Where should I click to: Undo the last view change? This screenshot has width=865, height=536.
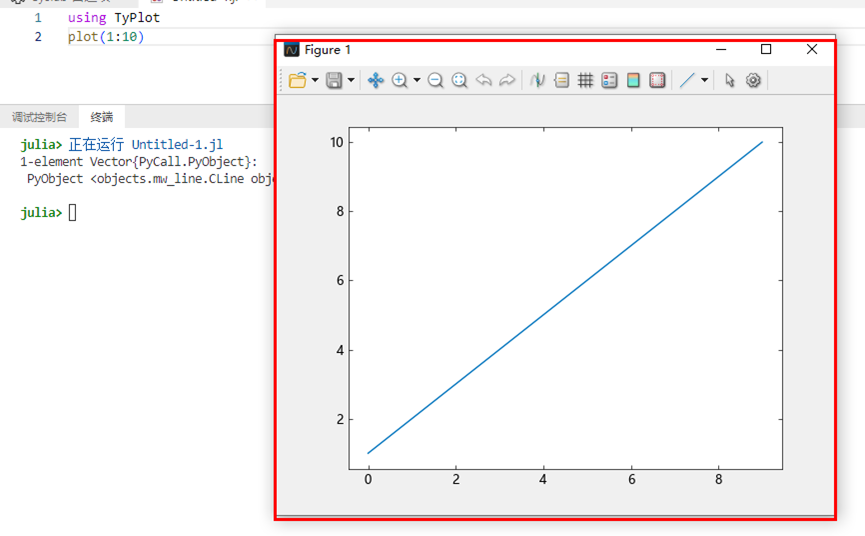coord(483,81)
